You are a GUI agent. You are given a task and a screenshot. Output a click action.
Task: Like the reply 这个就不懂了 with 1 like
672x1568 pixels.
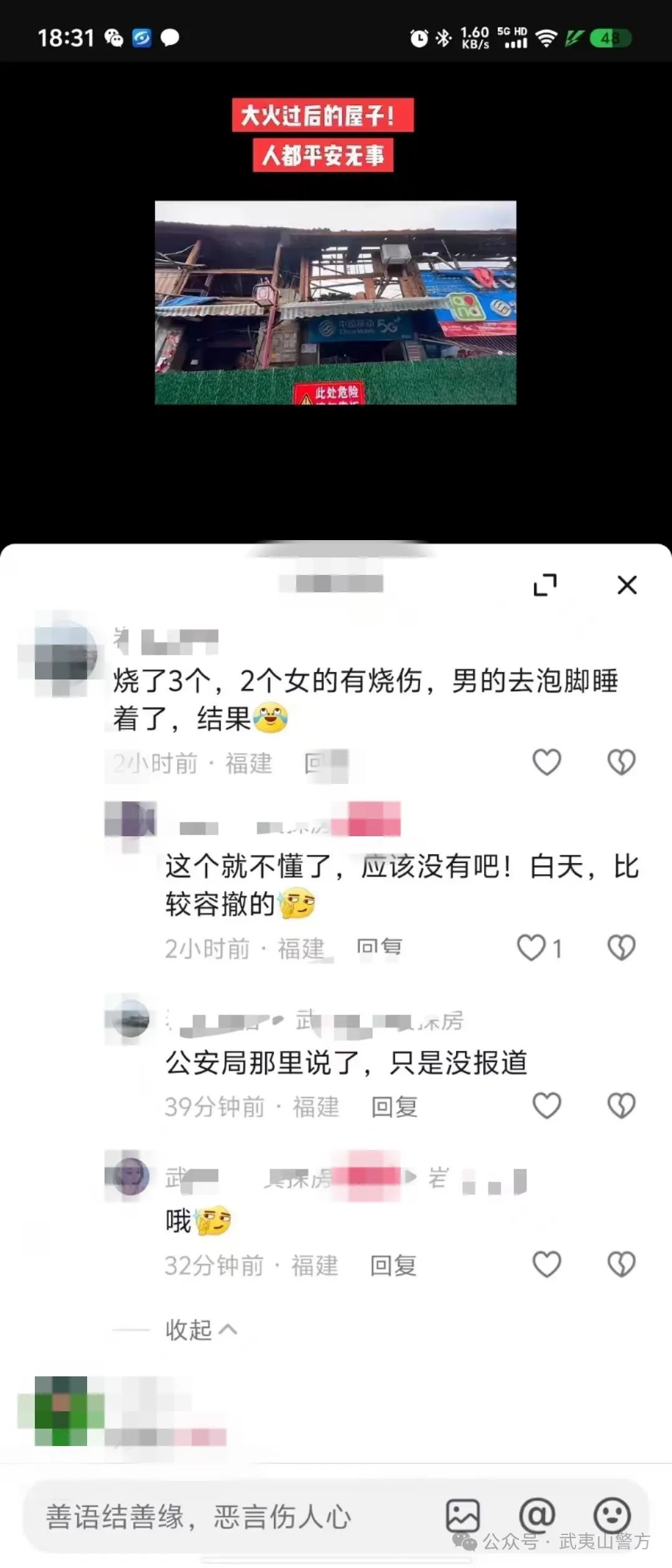pos(539,948)
